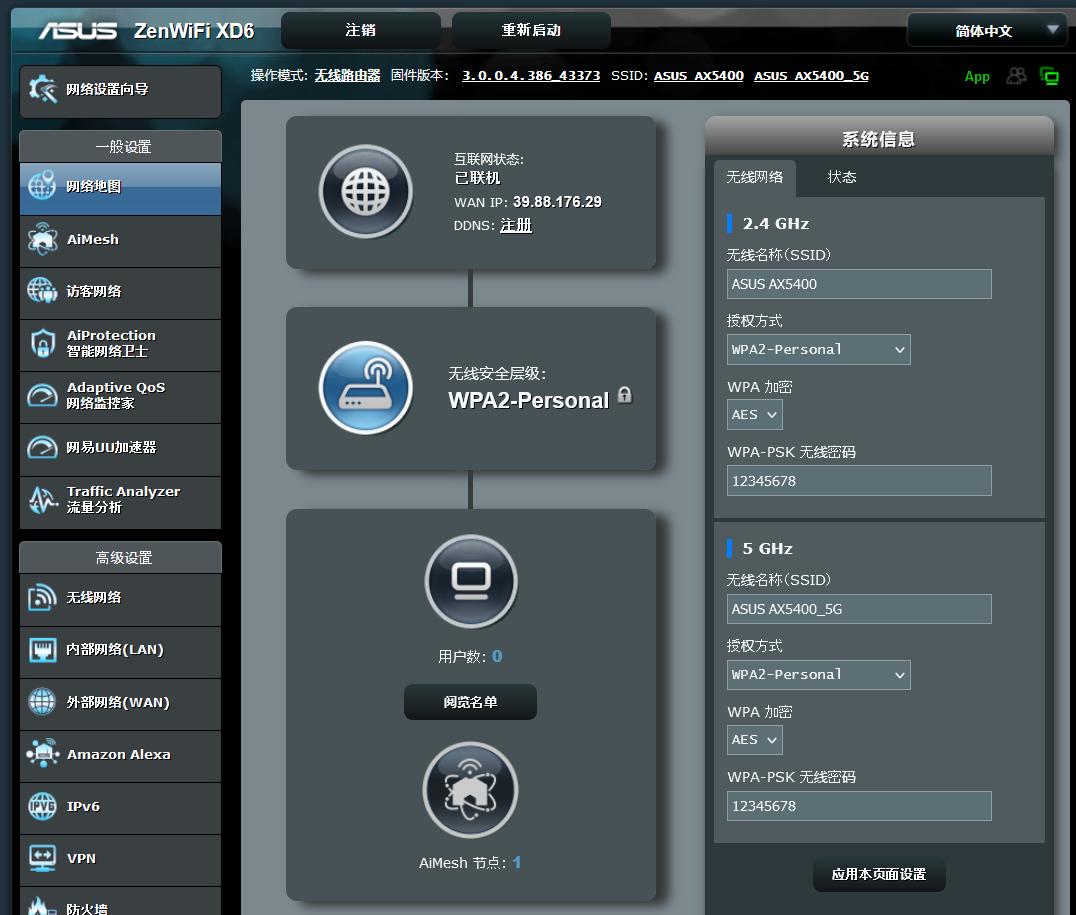Click the DDNS 注册 link
Viewport: 1076px width, 915px height.
click(x=516, y=226)
